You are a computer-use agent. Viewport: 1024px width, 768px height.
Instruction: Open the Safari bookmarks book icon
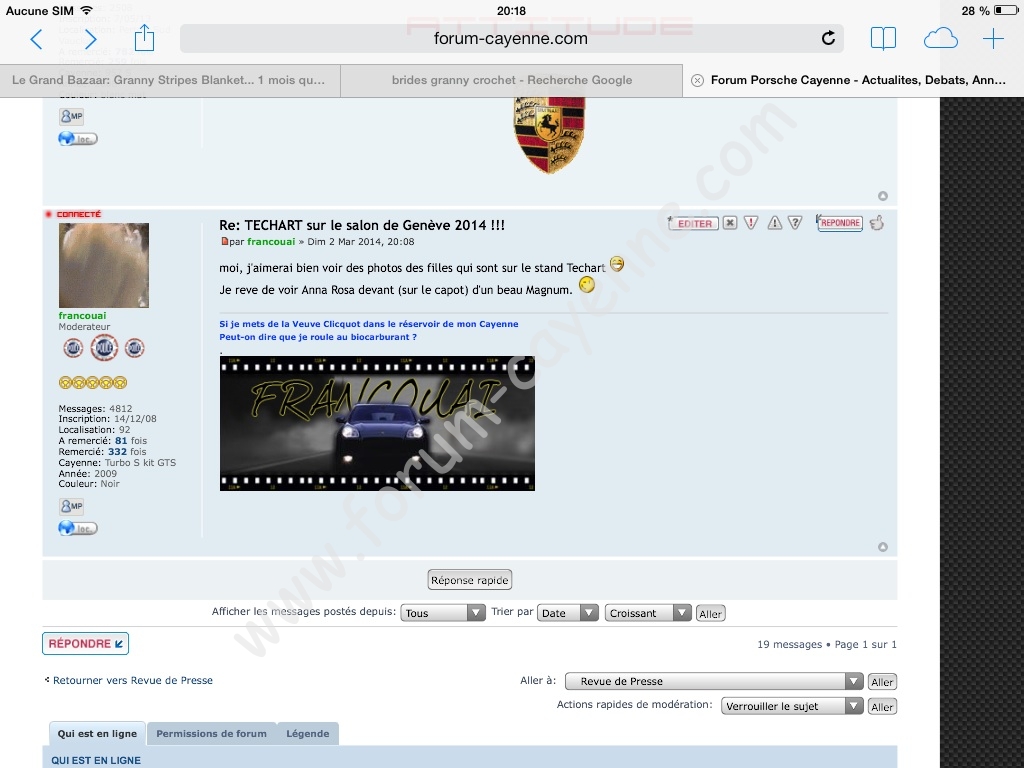point(883,39)
